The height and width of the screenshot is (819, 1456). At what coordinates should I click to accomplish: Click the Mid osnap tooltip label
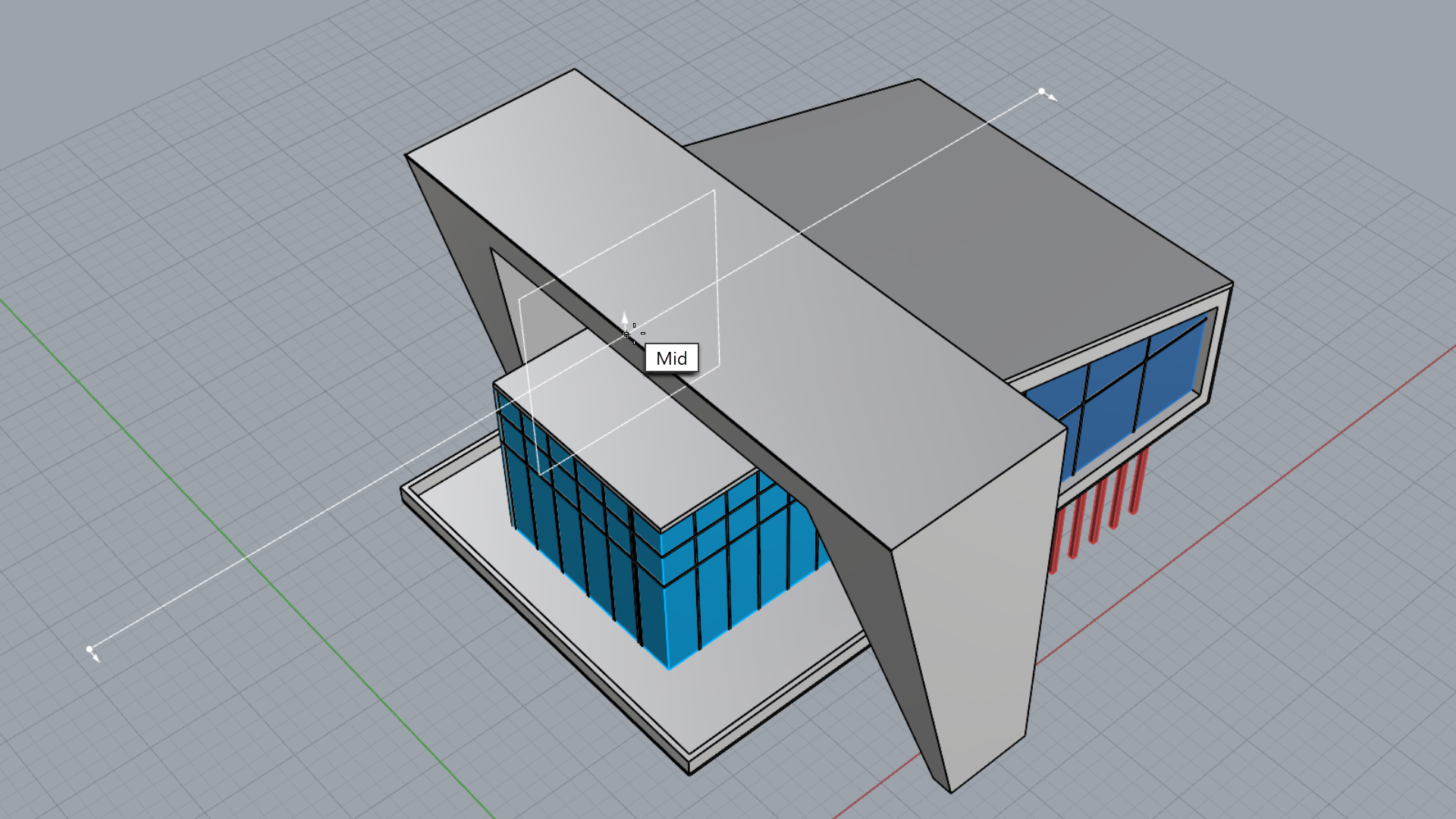671,358
